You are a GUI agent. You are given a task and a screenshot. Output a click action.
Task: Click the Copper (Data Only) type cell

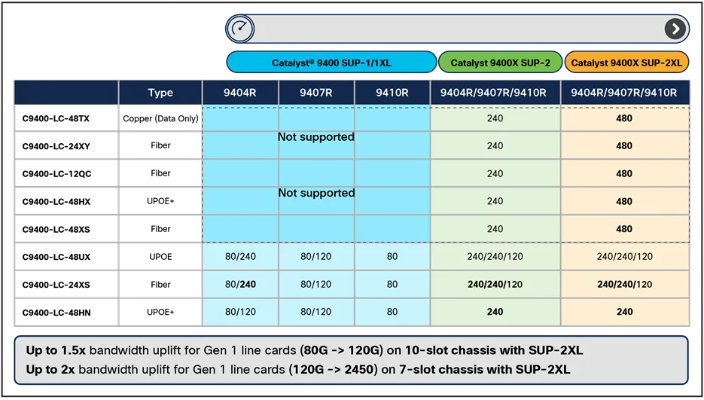[160, 119]
